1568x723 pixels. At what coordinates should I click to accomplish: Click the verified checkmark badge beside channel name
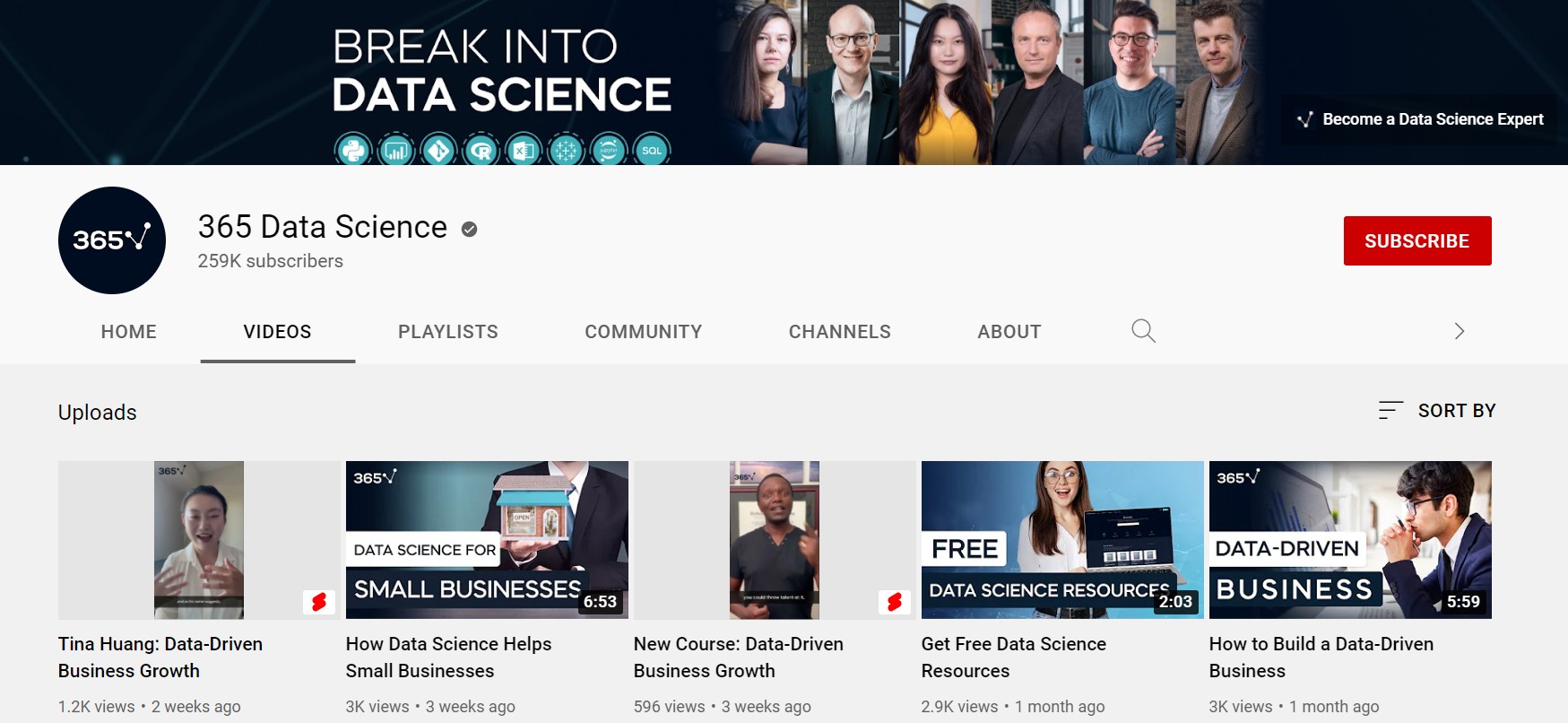469,230
